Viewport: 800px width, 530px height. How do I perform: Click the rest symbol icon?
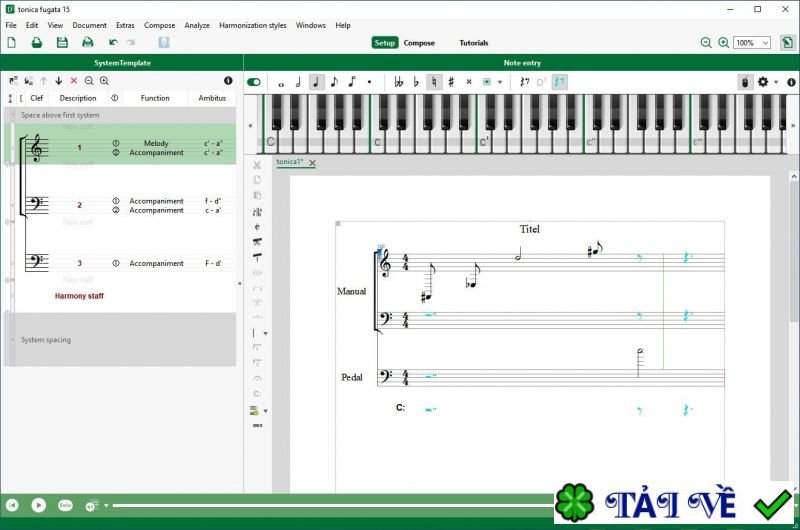pos(524,82)
